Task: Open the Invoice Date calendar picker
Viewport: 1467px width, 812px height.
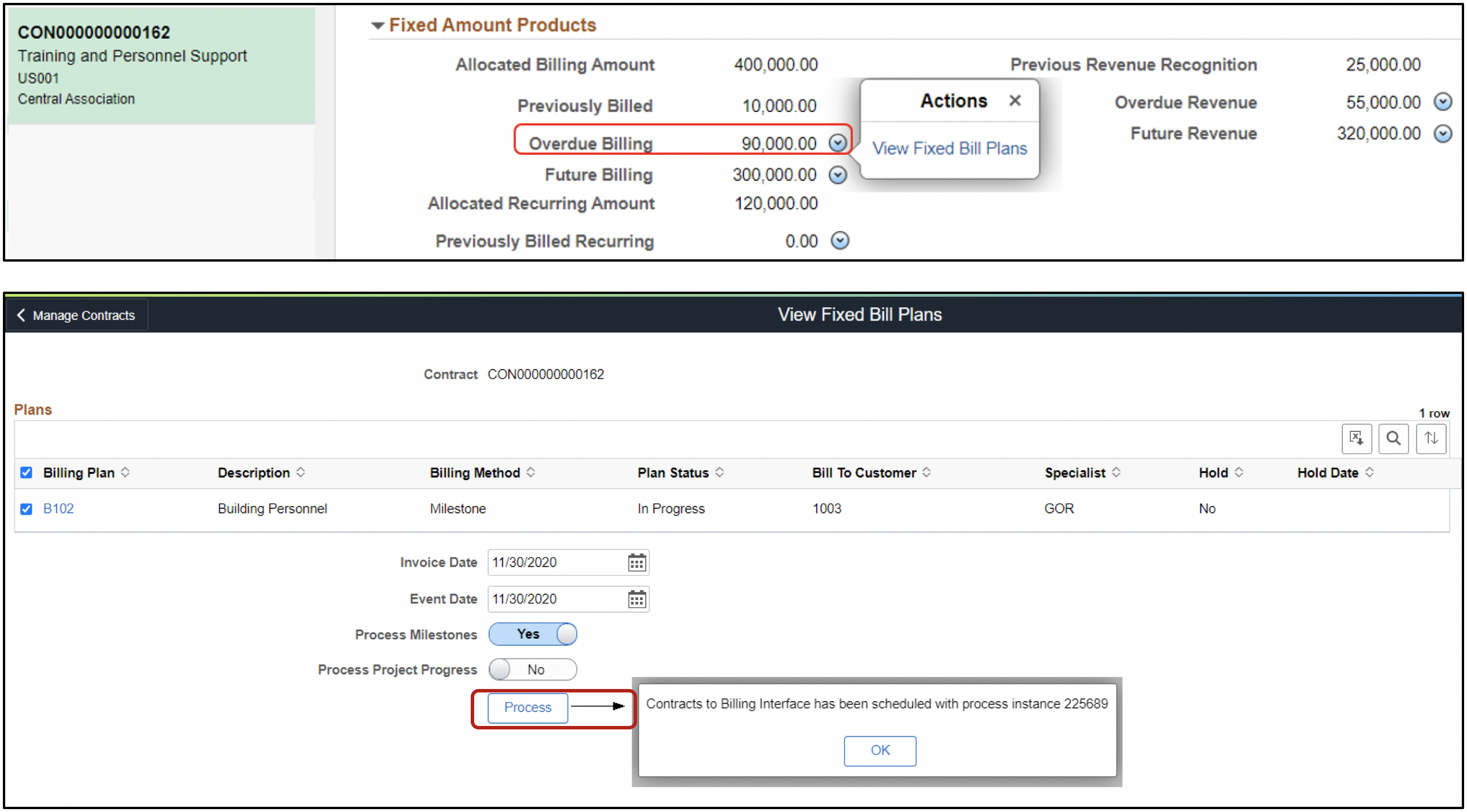Action: (x=636, y=563)
